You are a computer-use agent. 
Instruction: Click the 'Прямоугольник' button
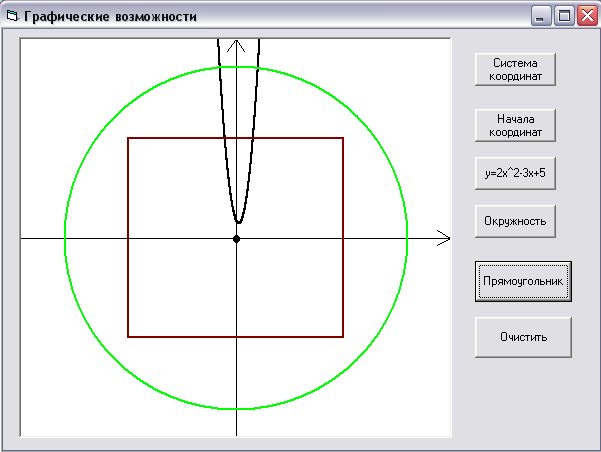(x=523, y=281)
